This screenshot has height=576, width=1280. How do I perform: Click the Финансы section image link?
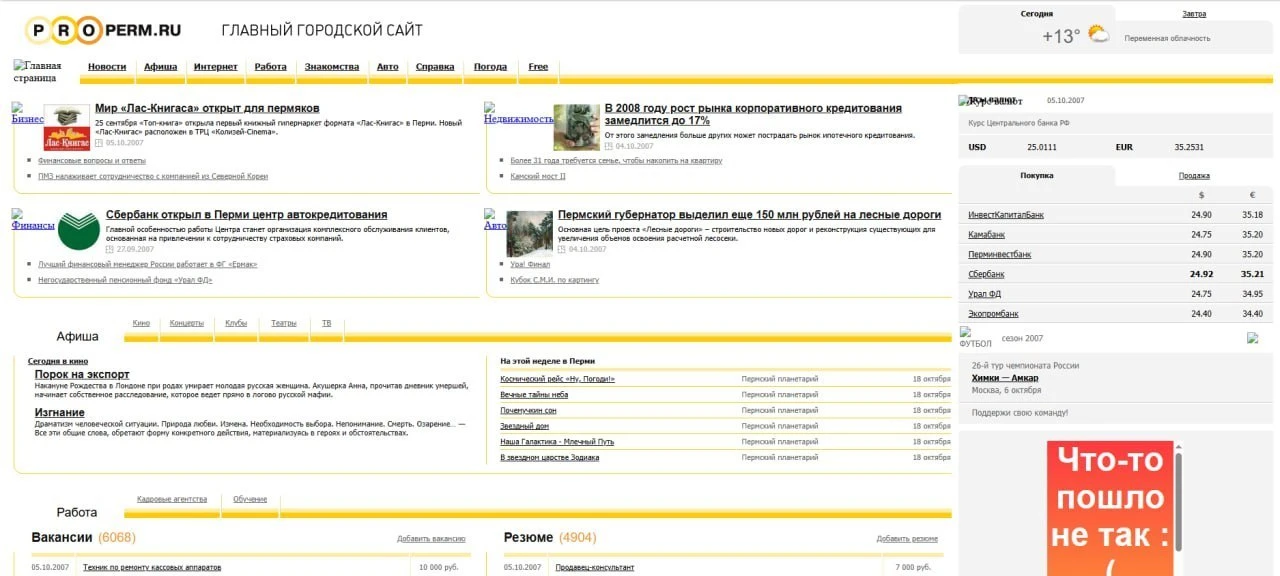point(33,219)
